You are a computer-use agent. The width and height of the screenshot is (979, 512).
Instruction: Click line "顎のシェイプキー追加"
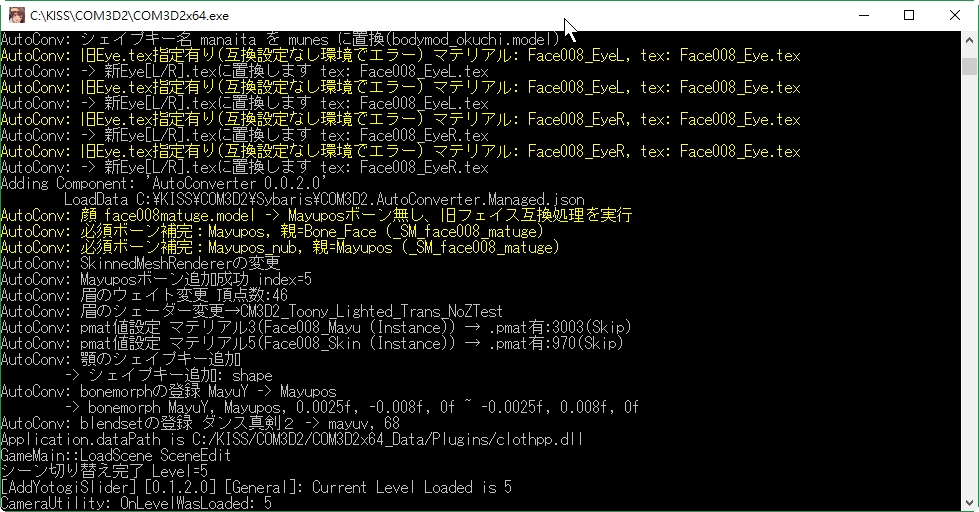click(x=121, y=360)
